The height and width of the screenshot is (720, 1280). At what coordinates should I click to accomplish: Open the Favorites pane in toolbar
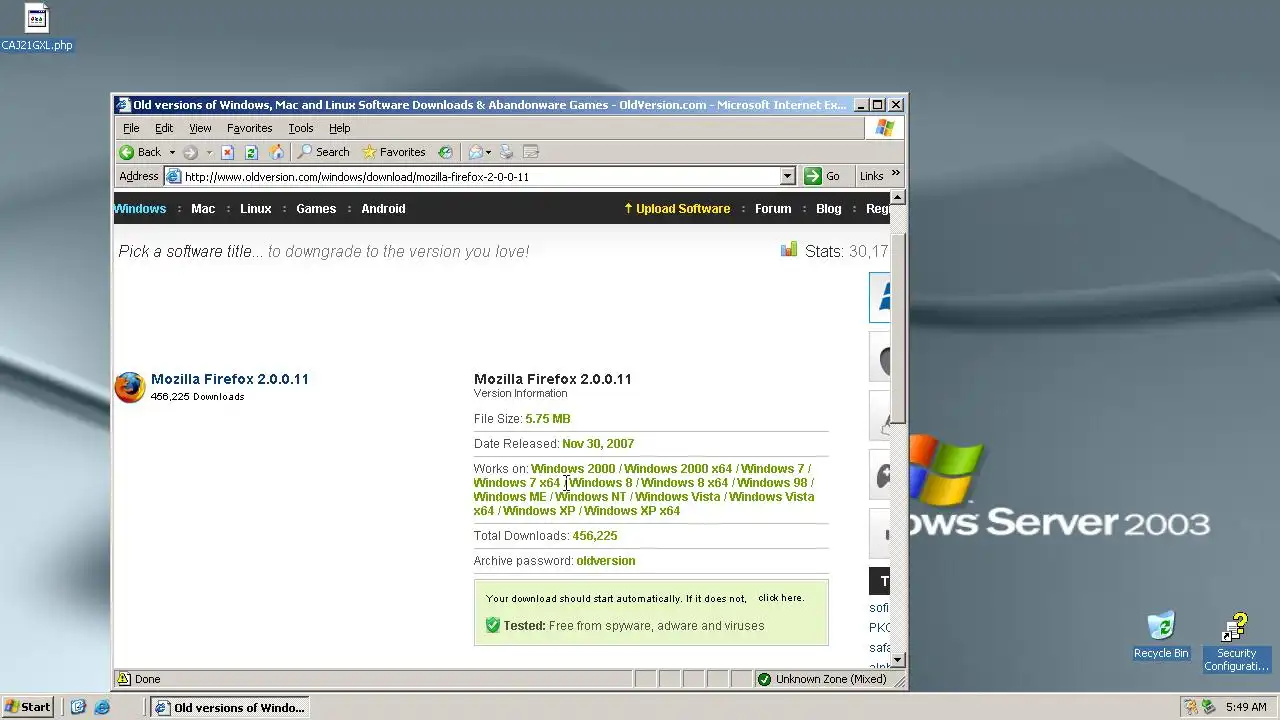point(394,152)
